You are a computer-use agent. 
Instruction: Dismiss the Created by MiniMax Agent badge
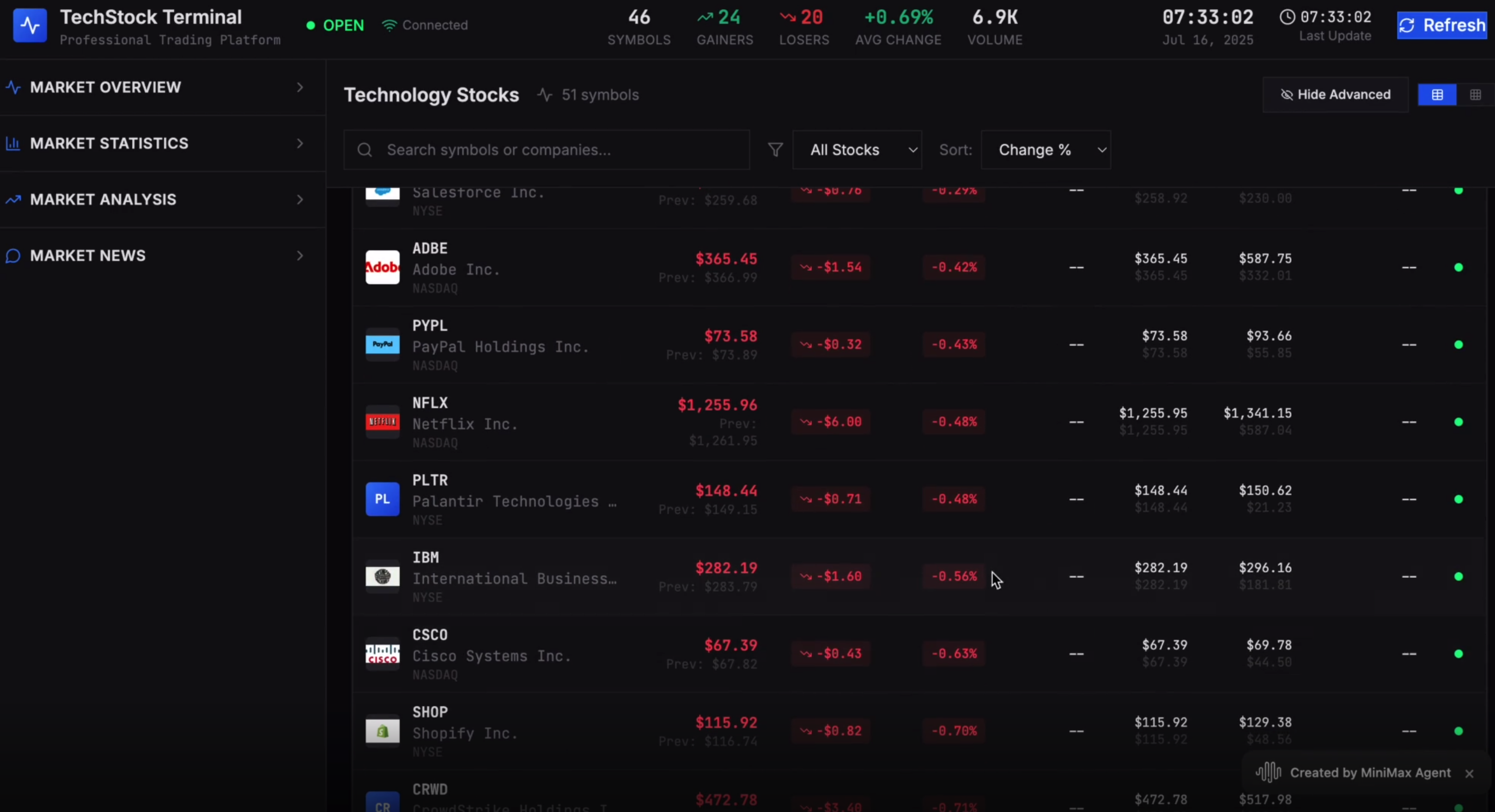1469,773
